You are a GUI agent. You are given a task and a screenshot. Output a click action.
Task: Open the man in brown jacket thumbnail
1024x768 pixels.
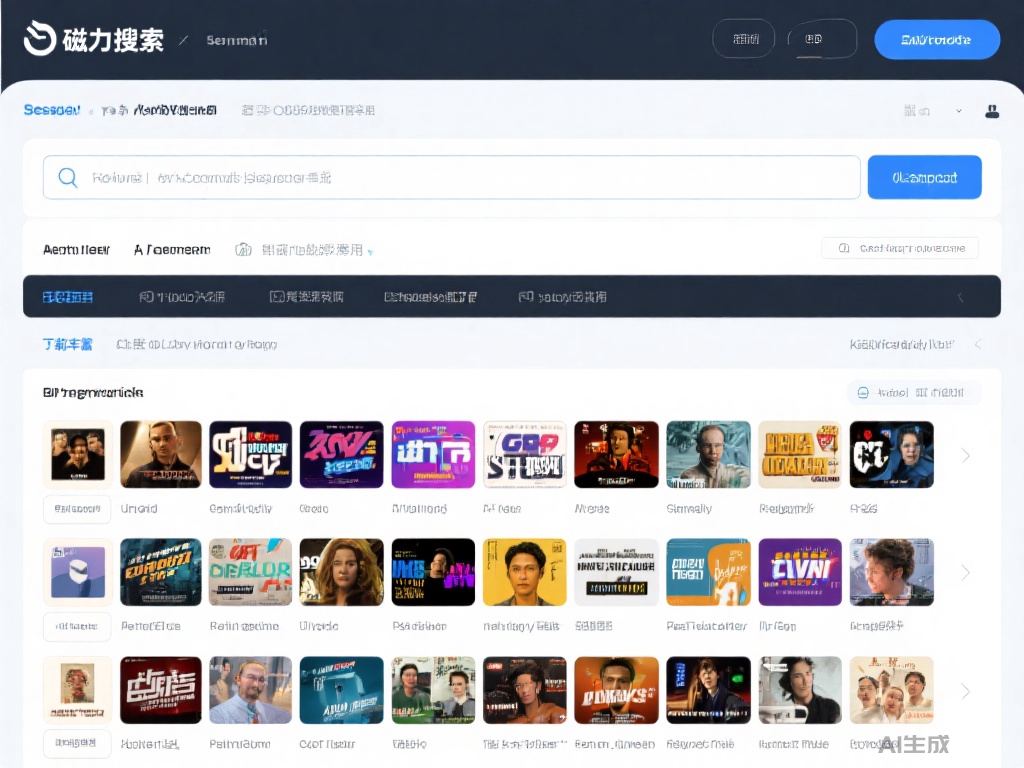click(x=161, y=455)
